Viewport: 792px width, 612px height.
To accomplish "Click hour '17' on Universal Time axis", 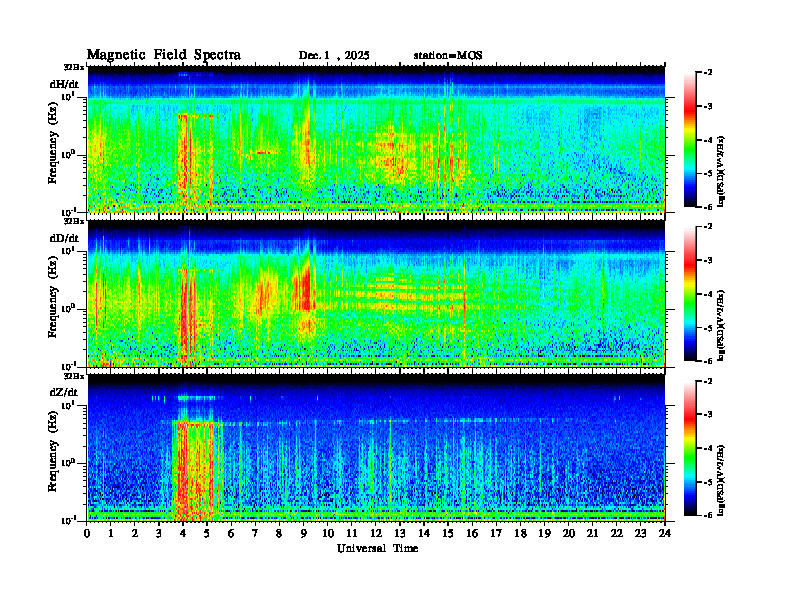I will click(496, 533).
